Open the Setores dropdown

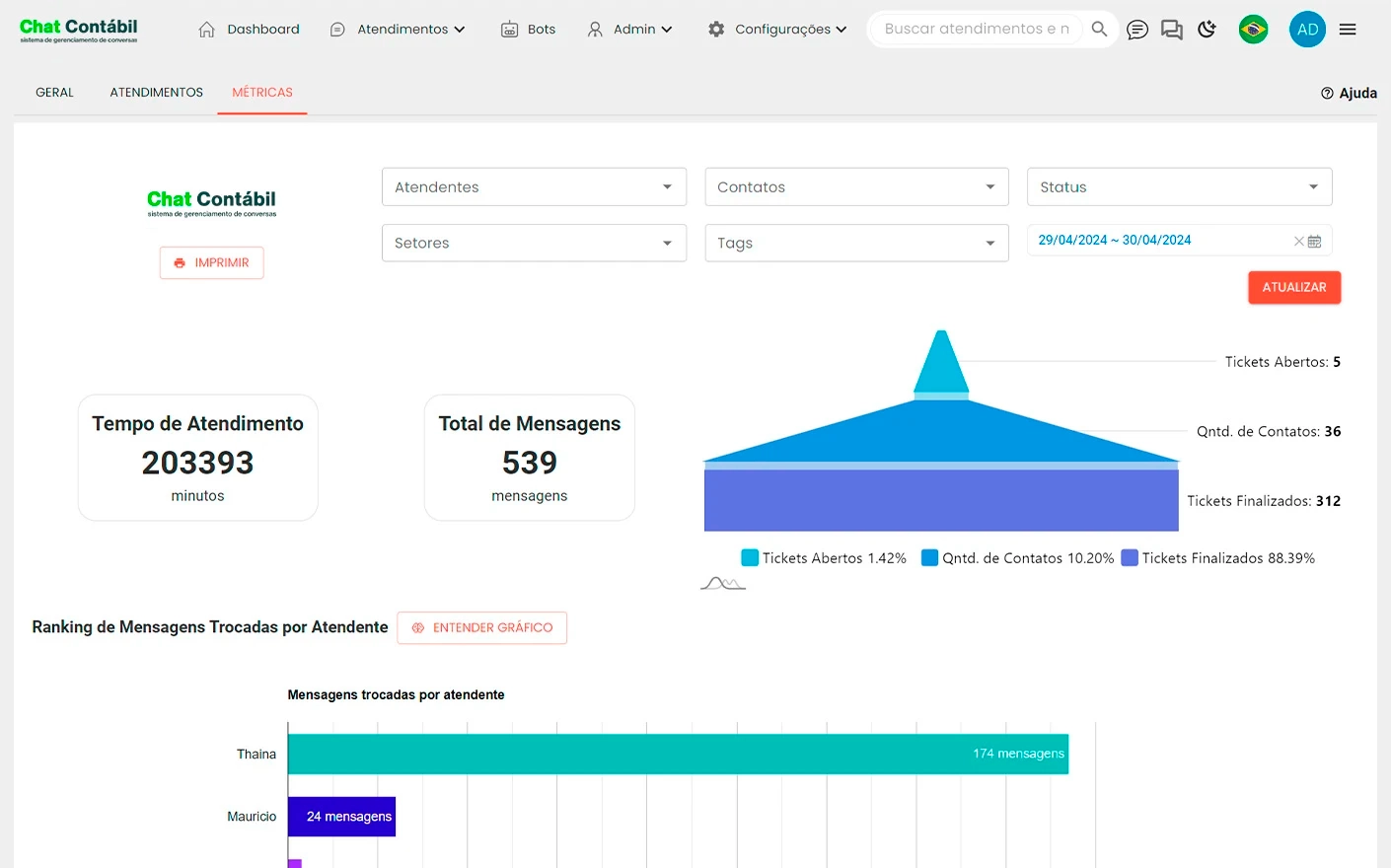(x=534, y=243)
